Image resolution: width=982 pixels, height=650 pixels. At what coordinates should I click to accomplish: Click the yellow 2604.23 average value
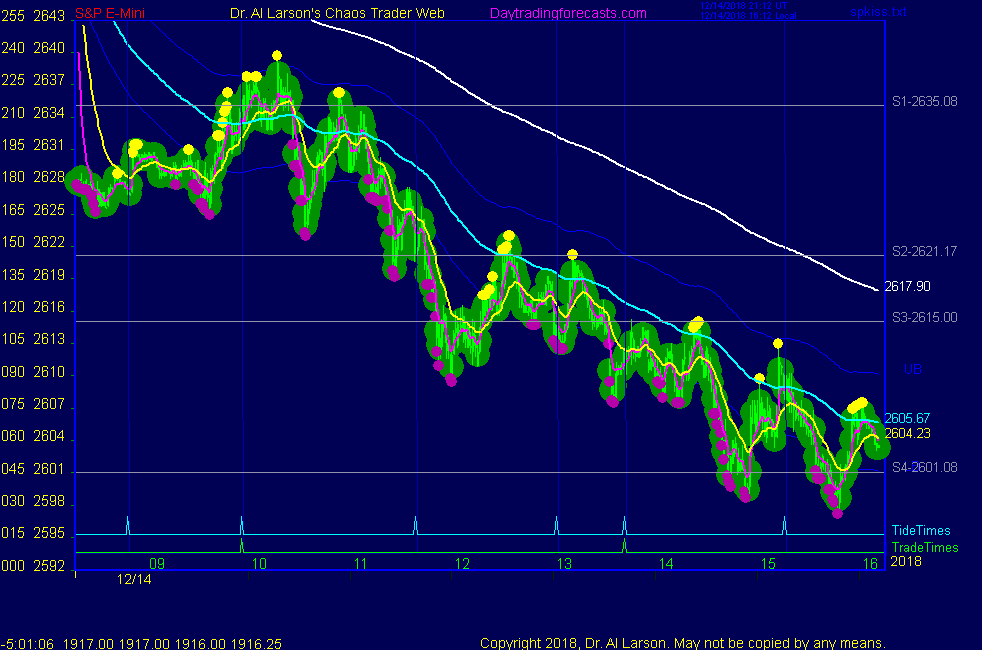pos(907,433)
